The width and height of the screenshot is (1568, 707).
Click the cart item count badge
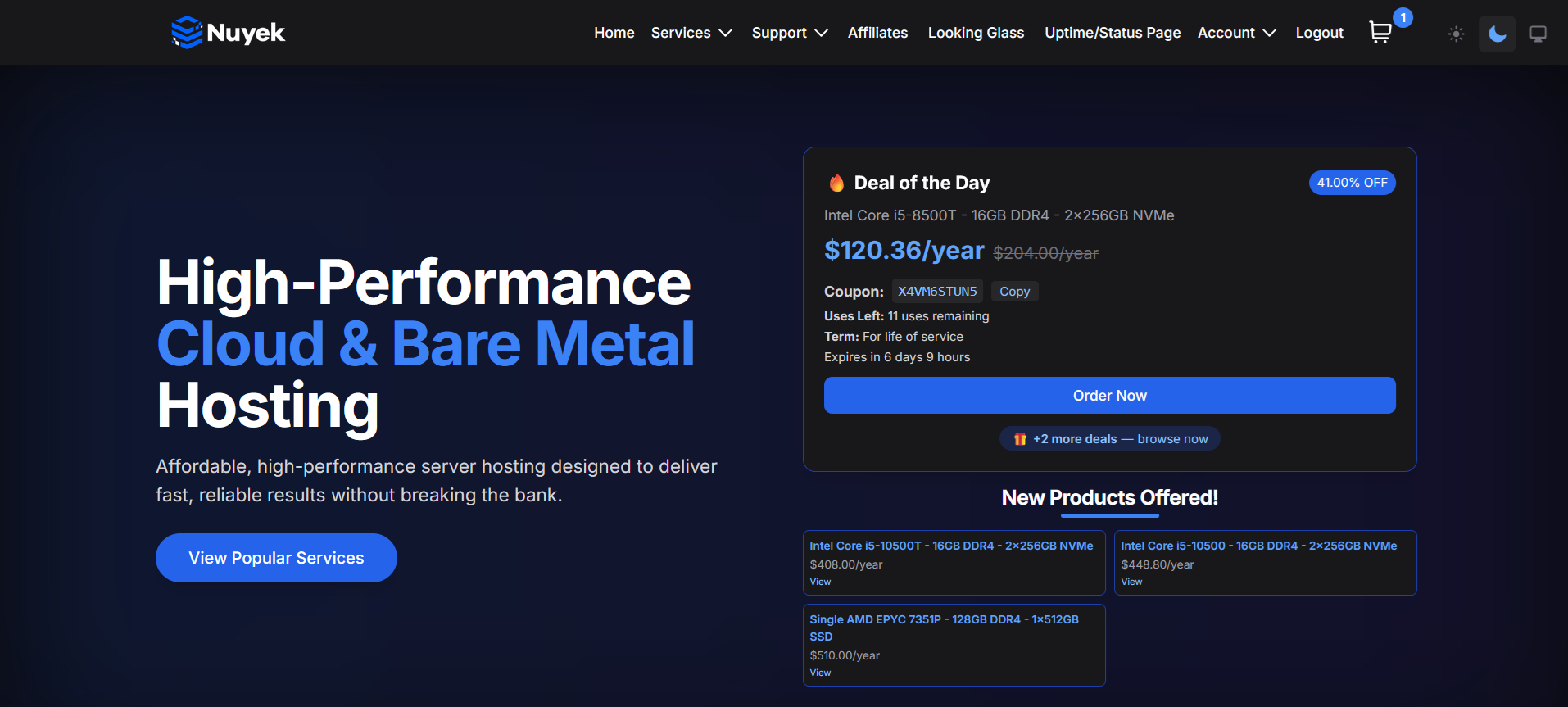pos(1403,17)
